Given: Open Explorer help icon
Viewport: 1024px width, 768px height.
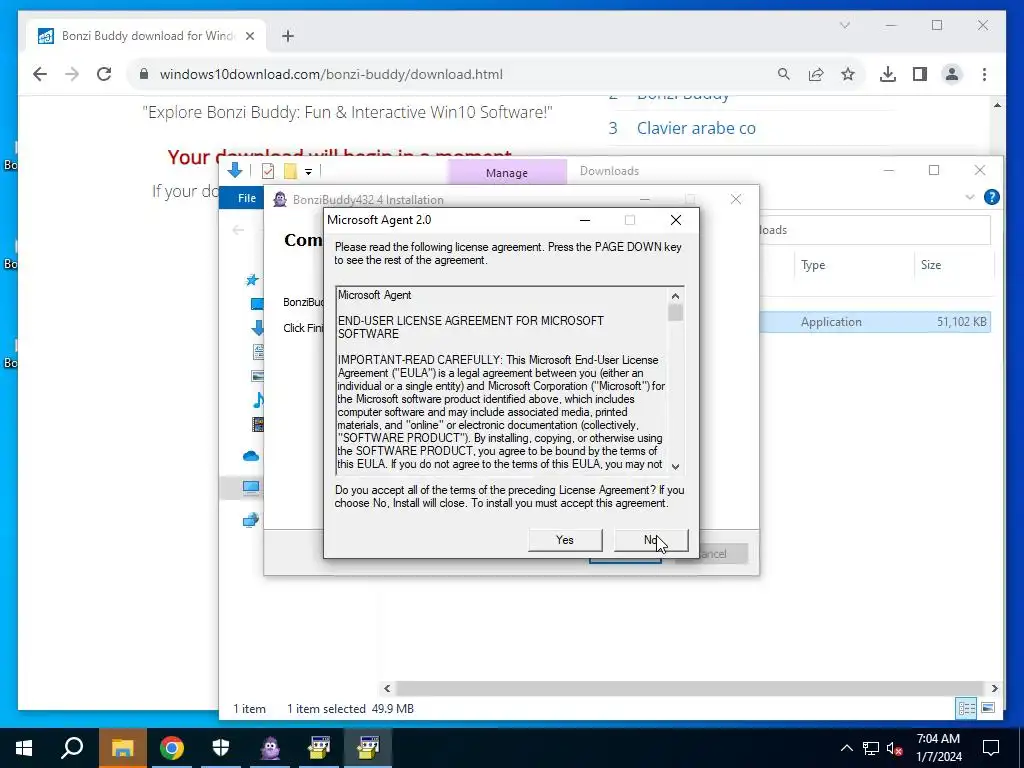Looking at the screenshot, I should point(991,197).
